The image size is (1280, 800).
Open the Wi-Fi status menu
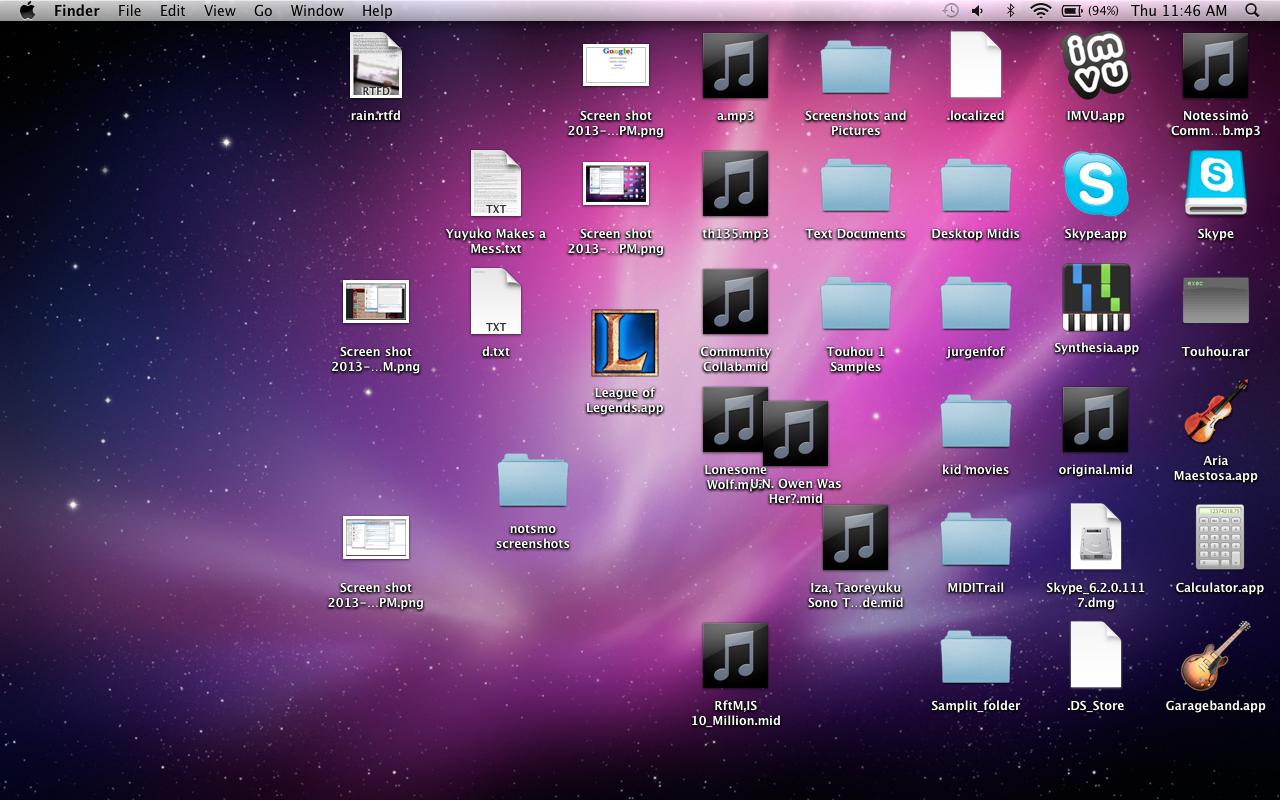click(1041, 11)
